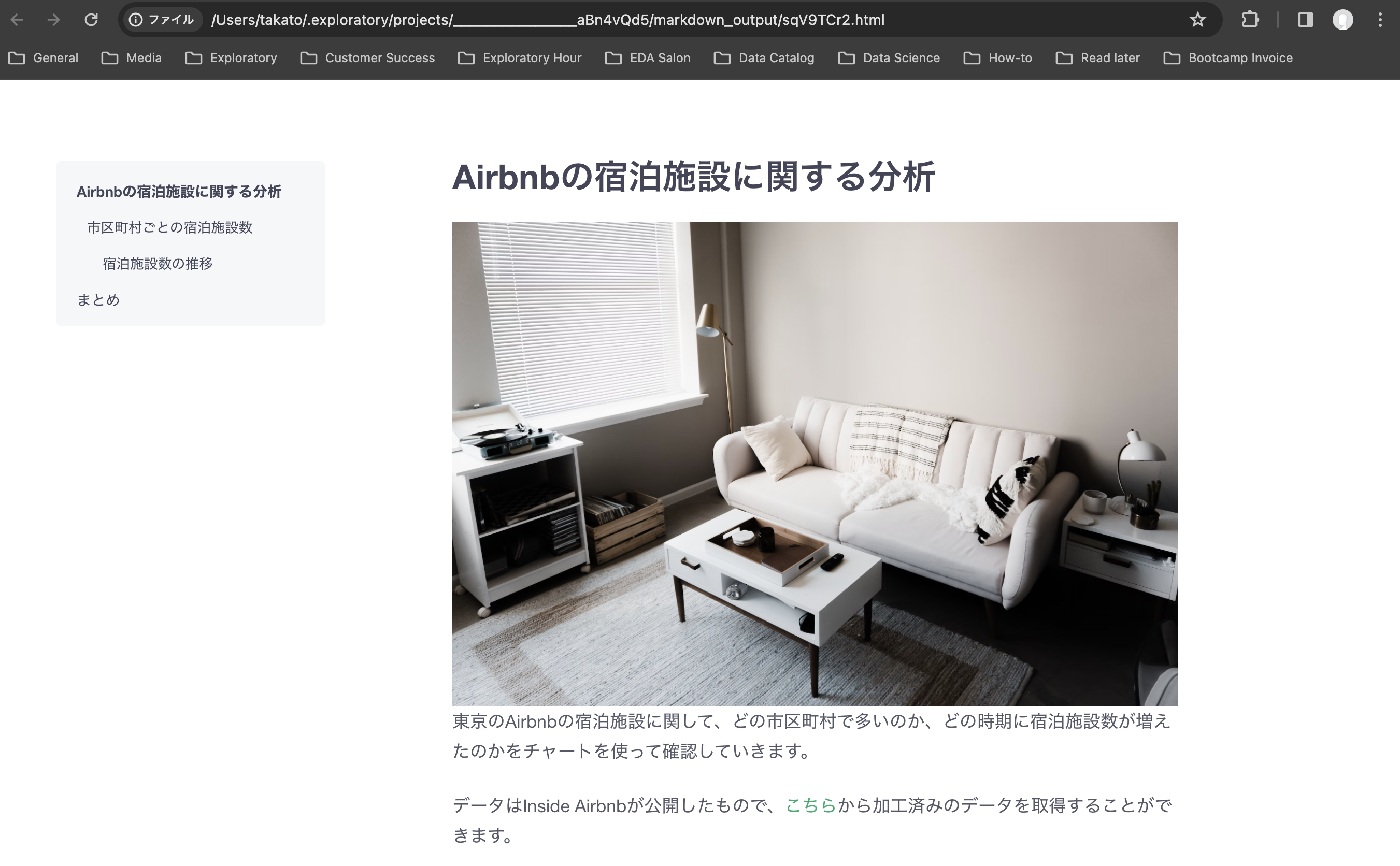Viewport: 1400px width, 866px height.
Task: Click the ファイル site info chip
Action: 162,20
